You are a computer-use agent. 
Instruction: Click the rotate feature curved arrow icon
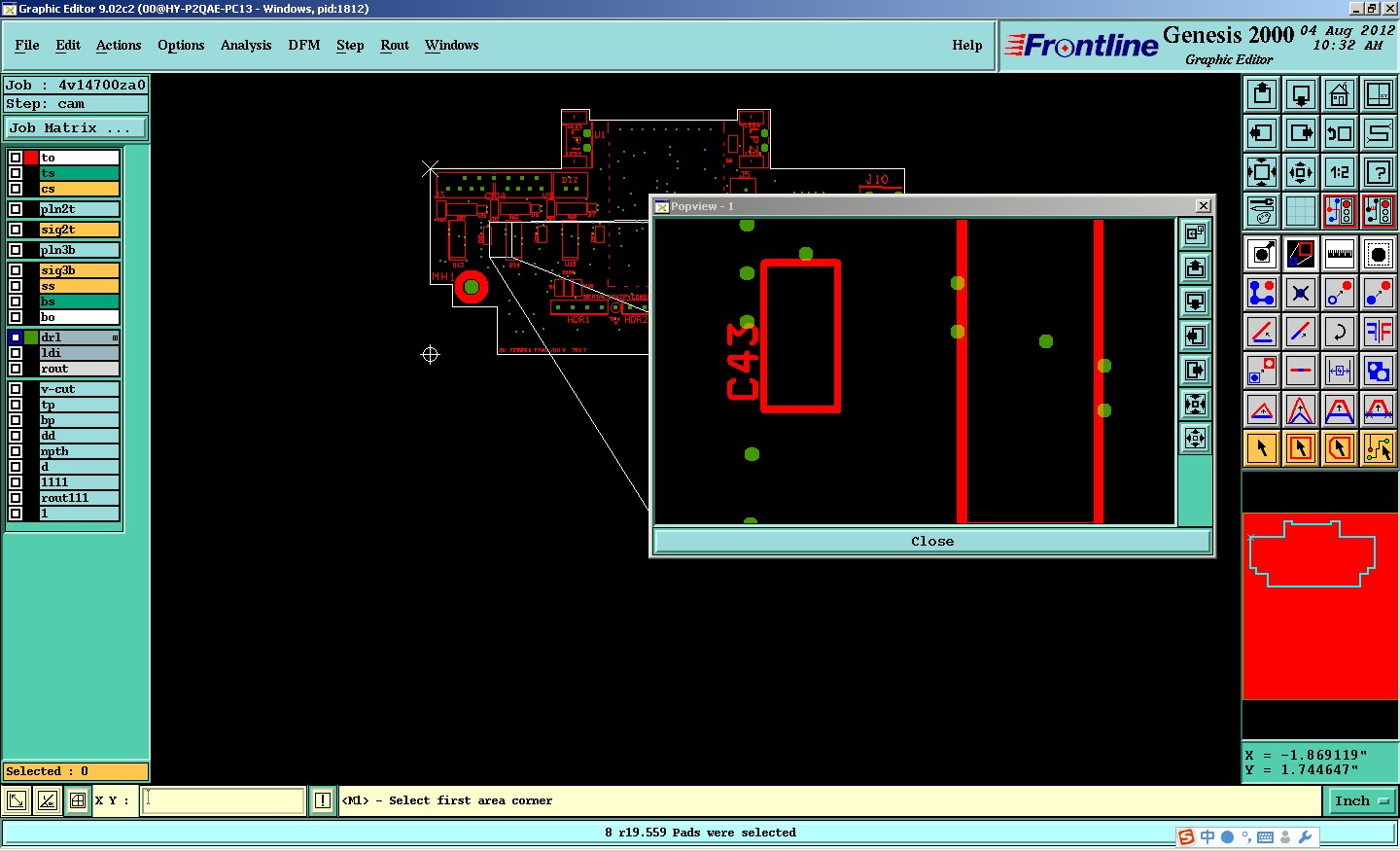[x=1340, y=332]
